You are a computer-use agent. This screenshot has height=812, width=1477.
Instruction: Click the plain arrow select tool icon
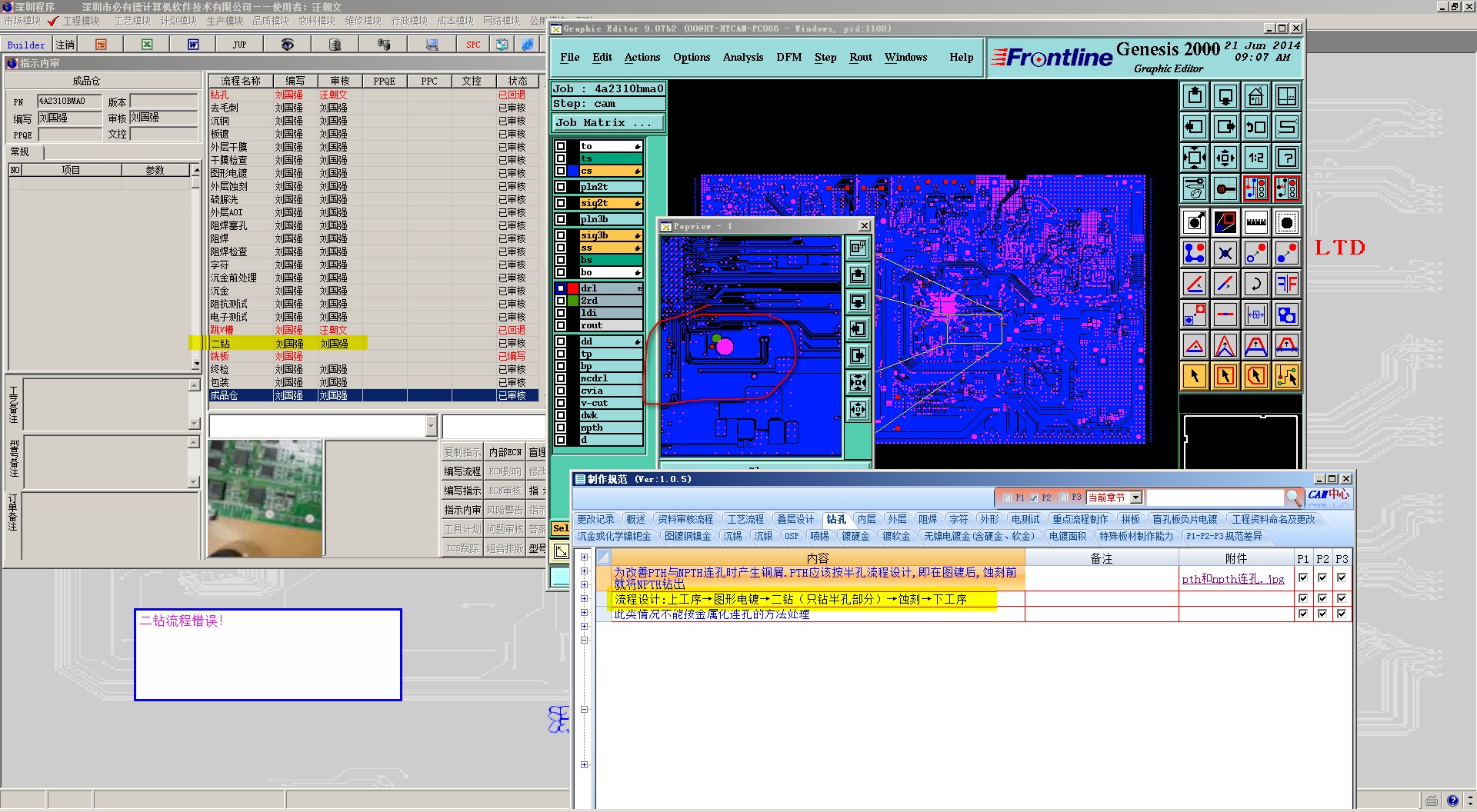click(x=1195, y=376)
